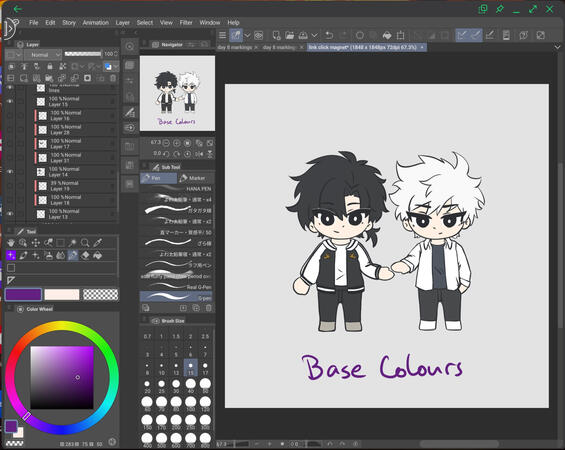Select the highlighted Pen tool in Tool palette
This screenshot has height=450, width=565.
tap(72, 255)
